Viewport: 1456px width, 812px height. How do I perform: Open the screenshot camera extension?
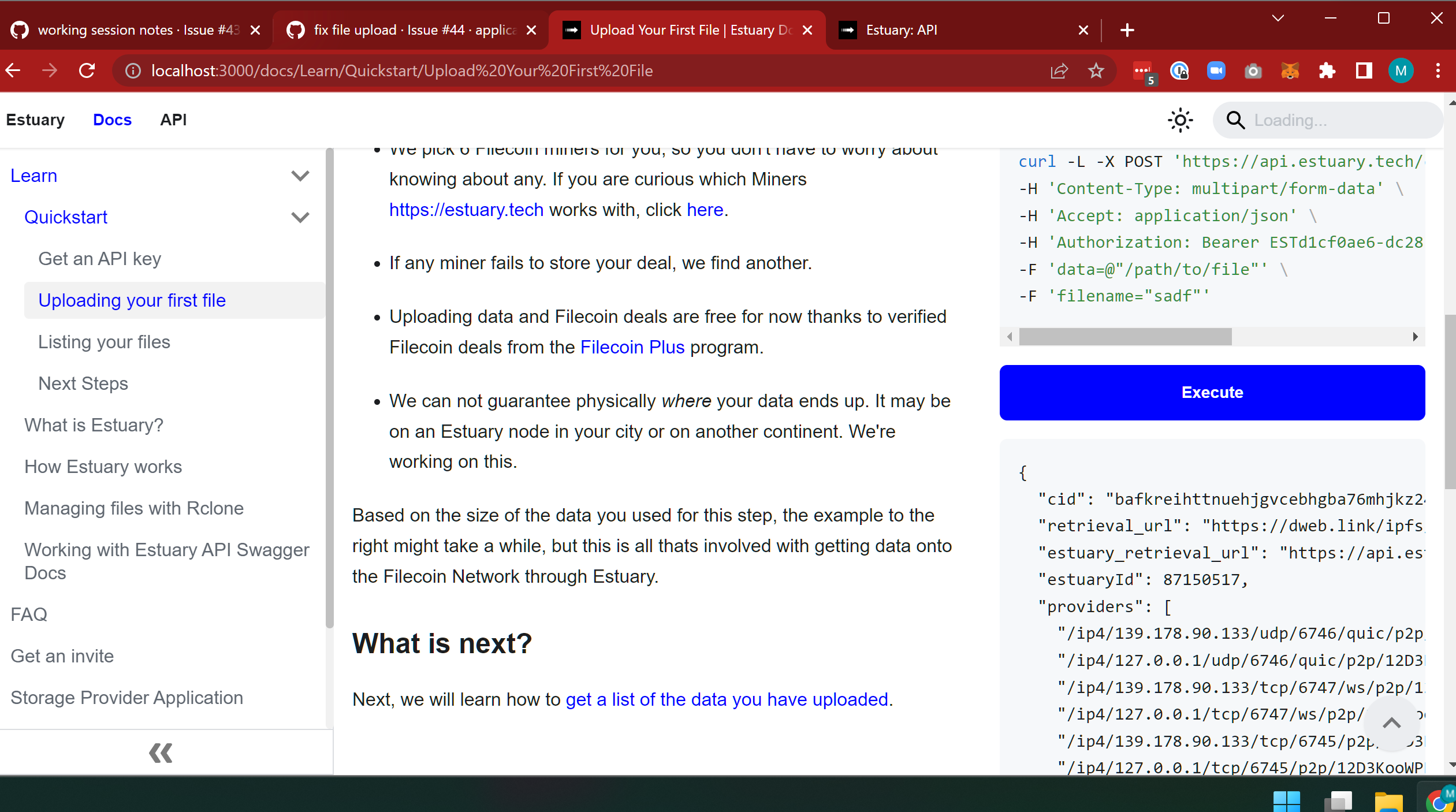click(1253, 70)
